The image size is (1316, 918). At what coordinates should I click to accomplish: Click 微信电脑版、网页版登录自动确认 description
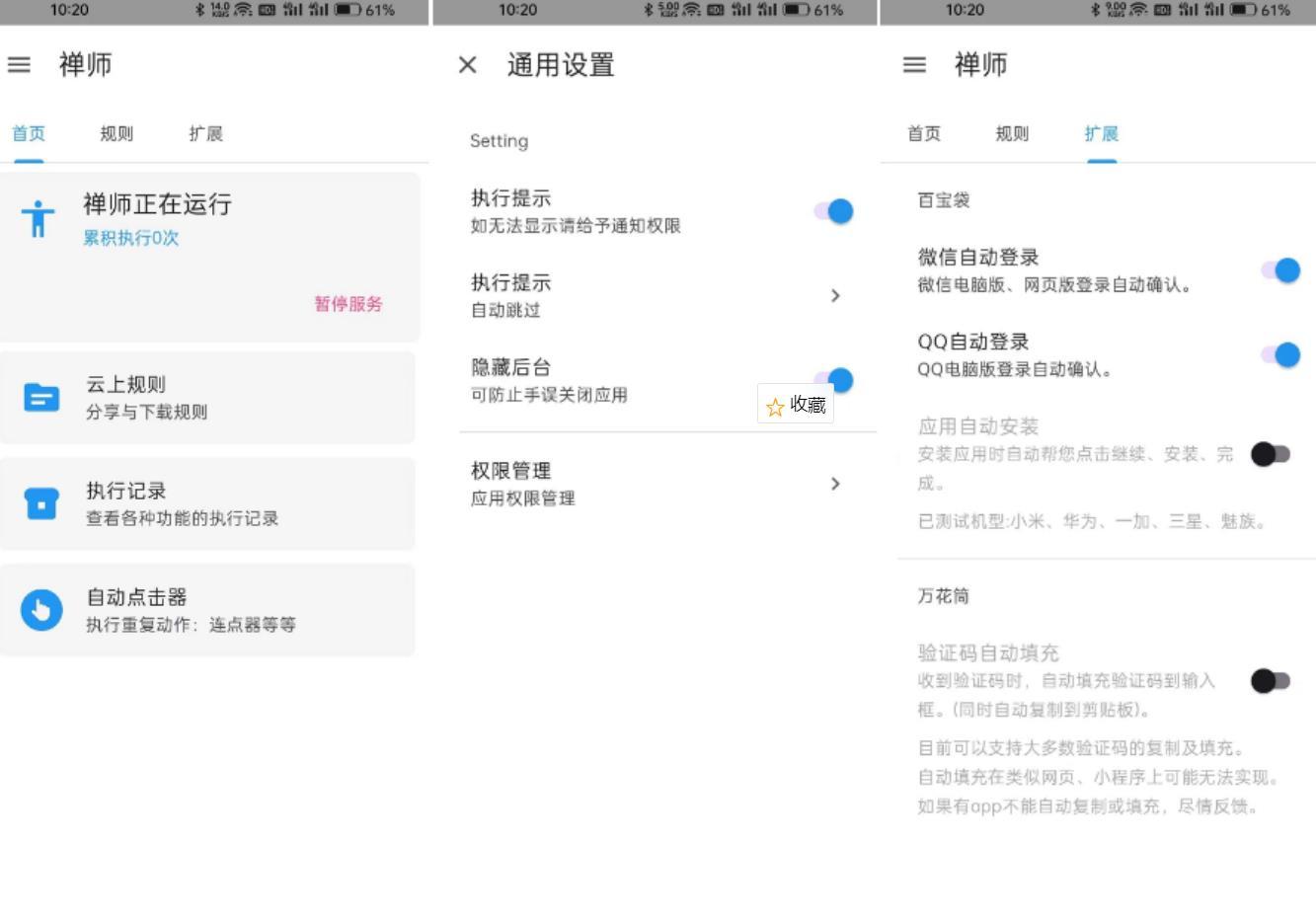(x=1054, y=285)
